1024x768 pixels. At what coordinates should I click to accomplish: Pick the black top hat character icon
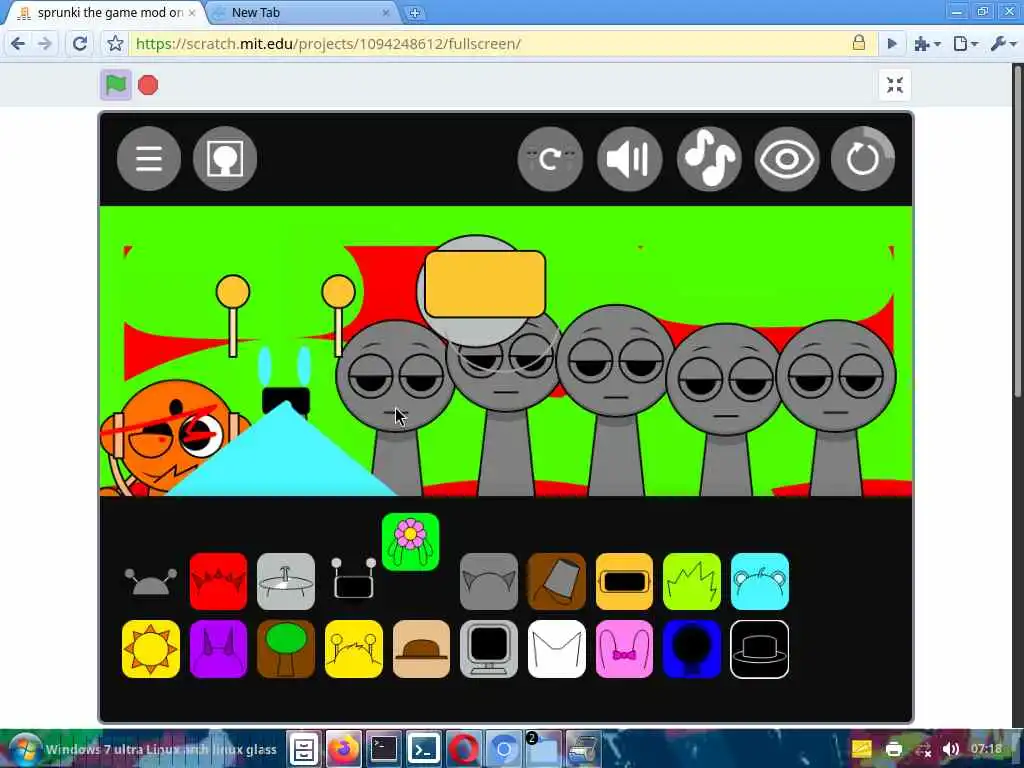(x=760, y=649)
